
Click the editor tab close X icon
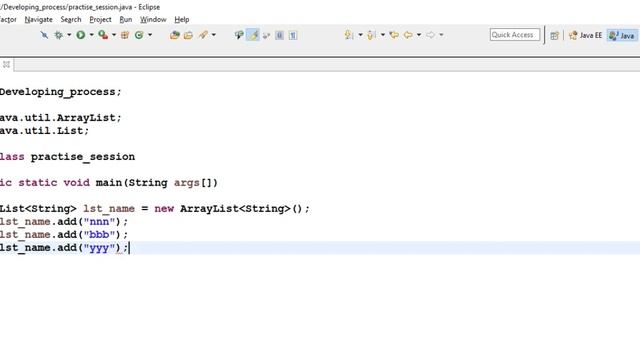point(6,64)
